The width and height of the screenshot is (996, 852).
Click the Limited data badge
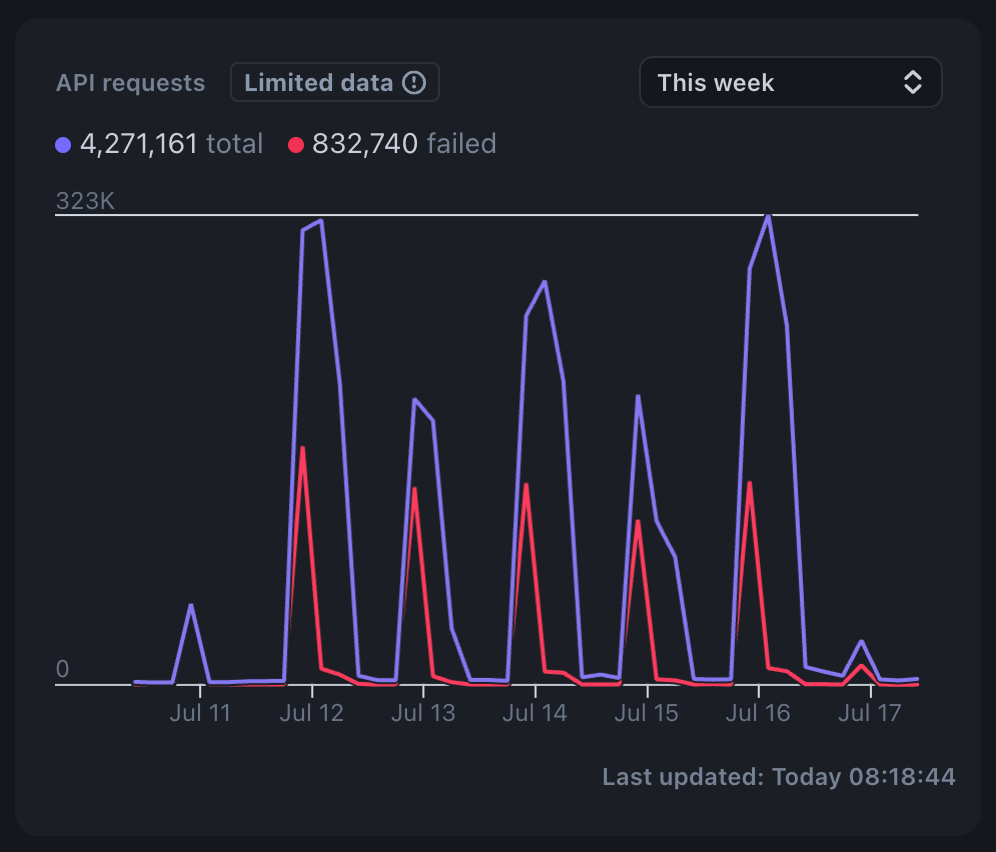point(334,83)
